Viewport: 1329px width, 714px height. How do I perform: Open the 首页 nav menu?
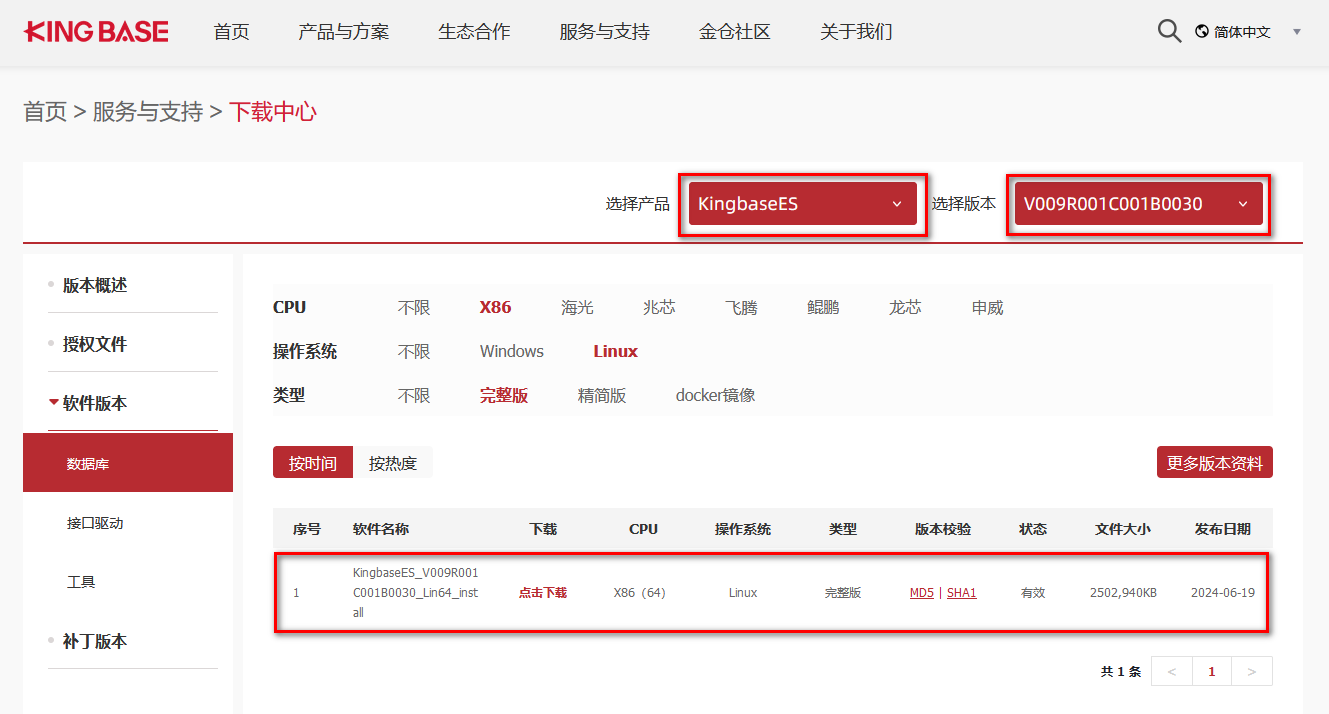[x=231, y=32]
